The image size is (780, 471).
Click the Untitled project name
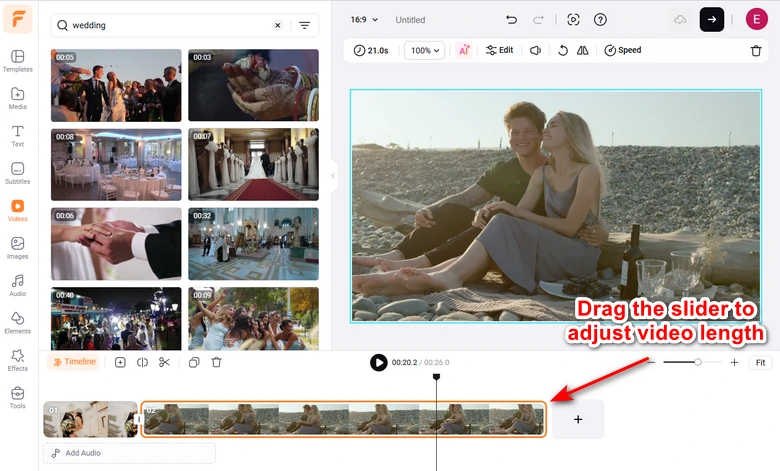(x=410, y=20)
